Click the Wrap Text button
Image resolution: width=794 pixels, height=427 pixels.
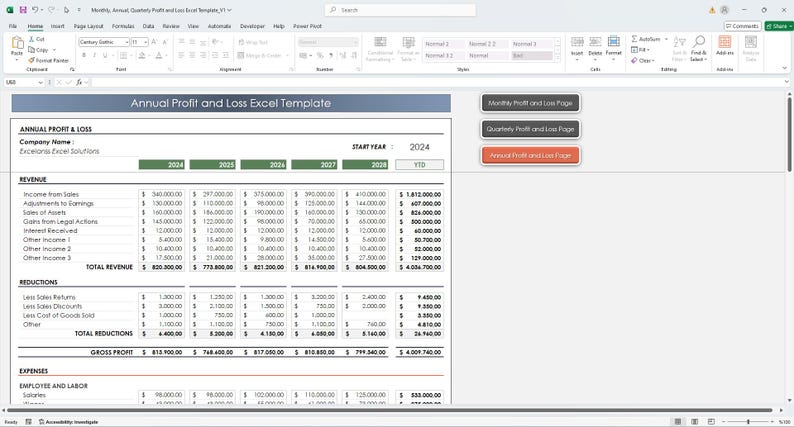(x=253, y=43)
